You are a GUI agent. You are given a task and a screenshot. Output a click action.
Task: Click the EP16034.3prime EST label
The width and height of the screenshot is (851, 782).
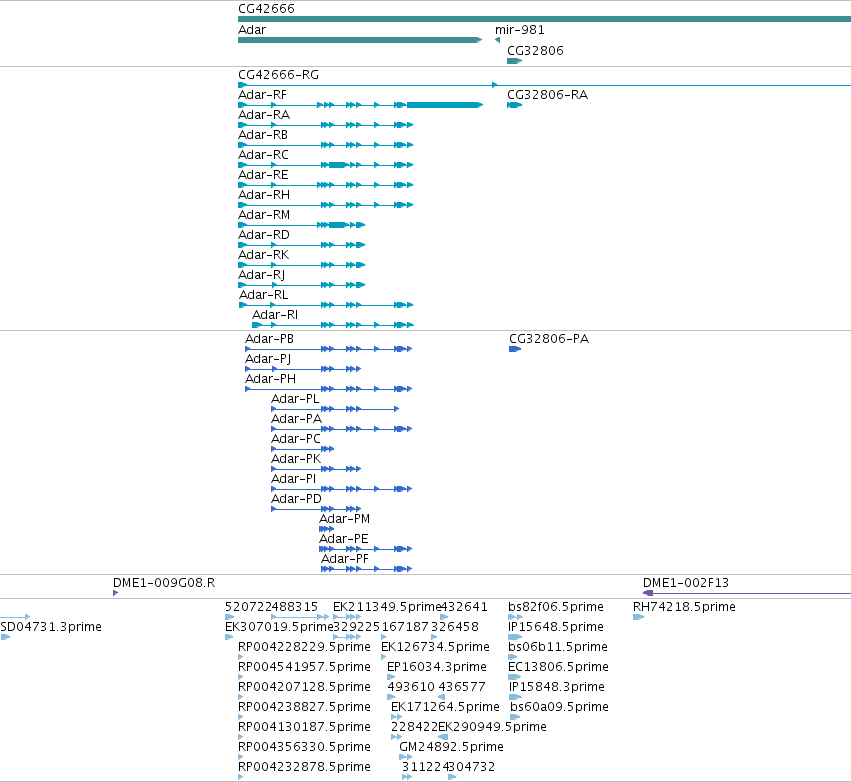click(437, 667)
